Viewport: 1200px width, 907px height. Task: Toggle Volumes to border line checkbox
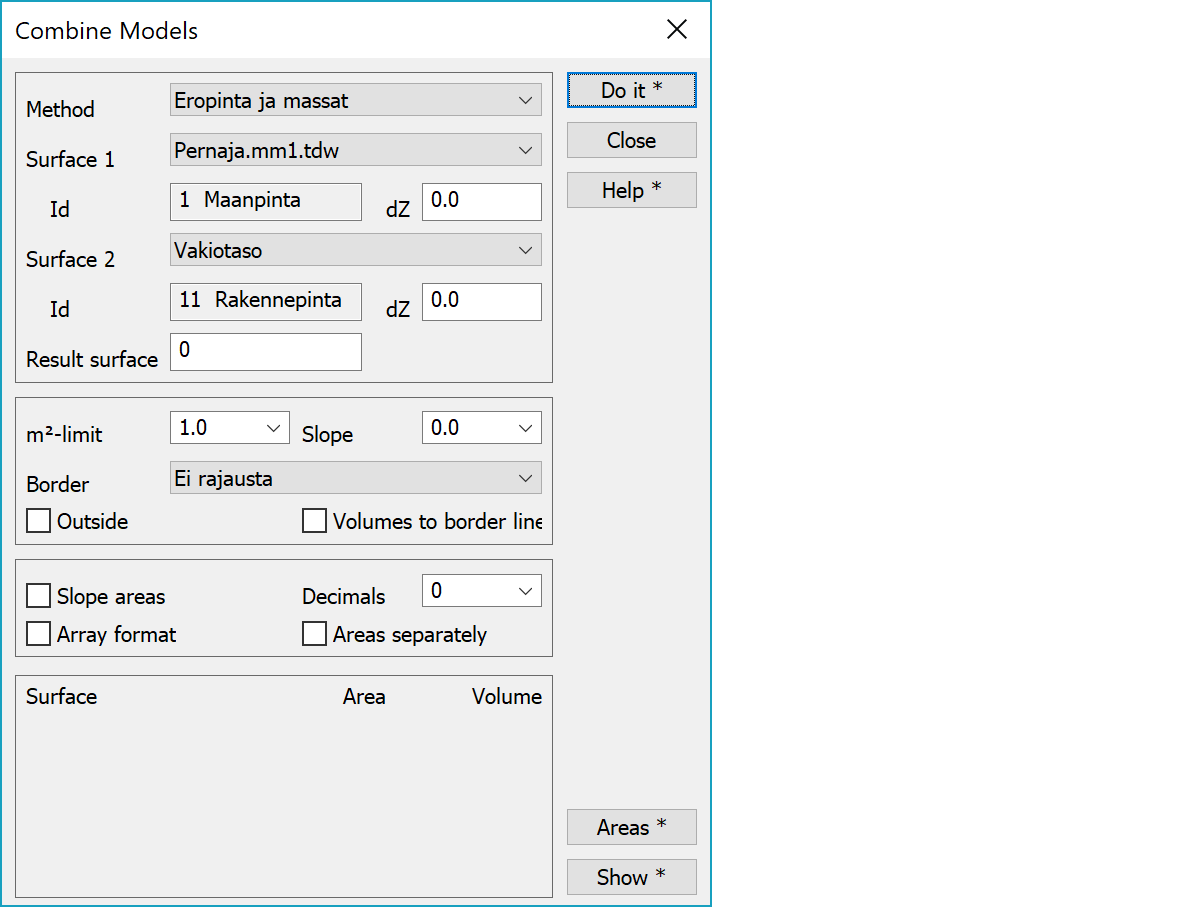315,521
